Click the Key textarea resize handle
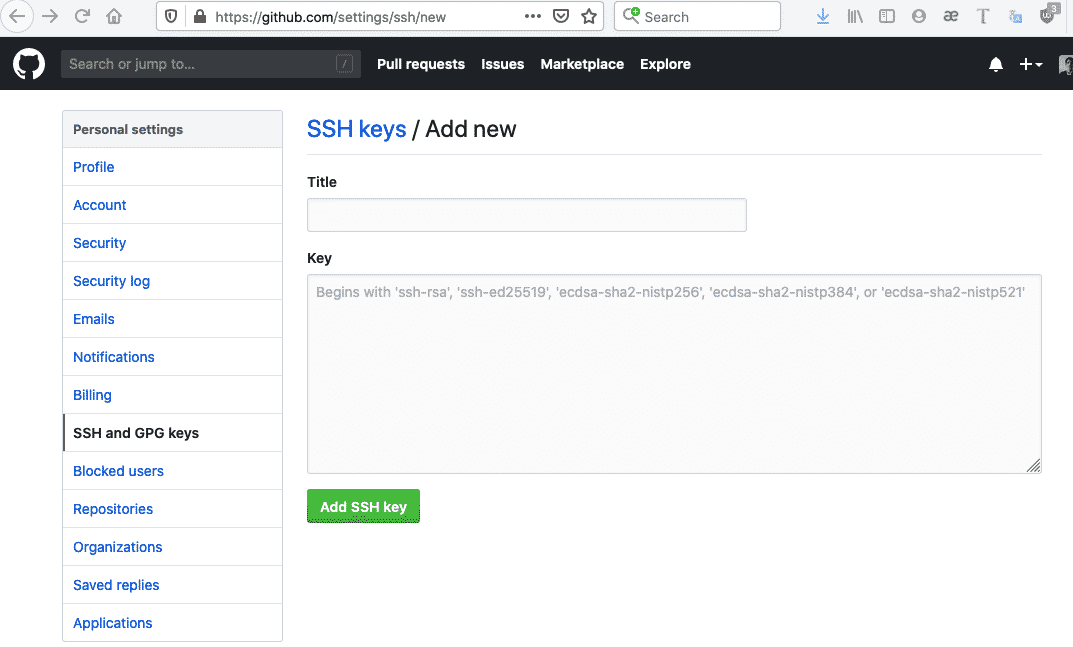This screenshot has width=1073, height=647. click(1033, 466)
